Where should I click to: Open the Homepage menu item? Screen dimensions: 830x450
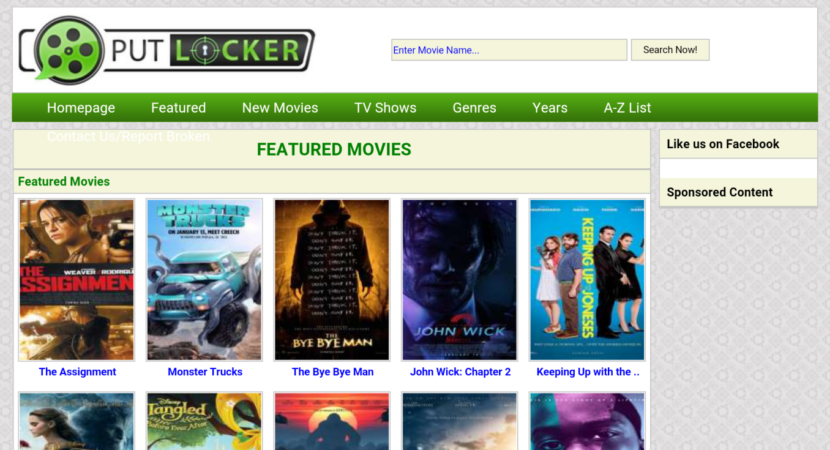tap(81, 108)
